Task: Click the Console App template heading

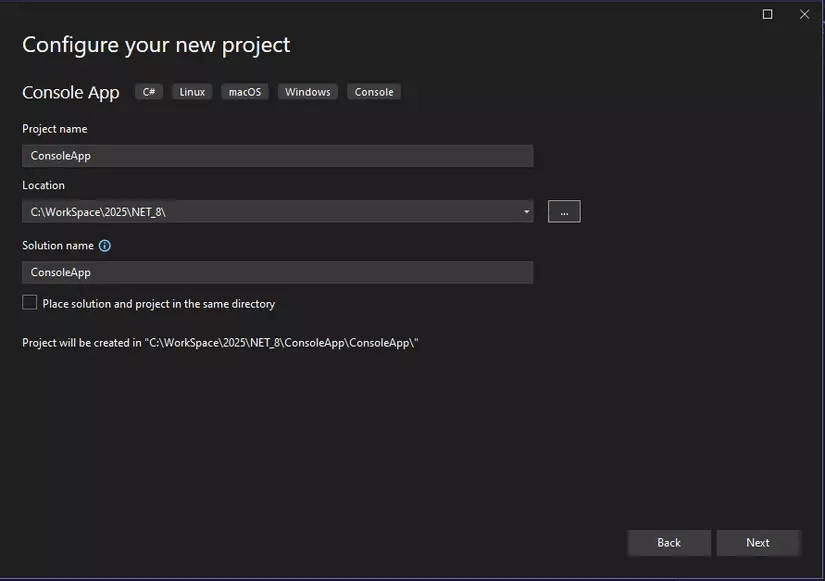Action: 71,93
